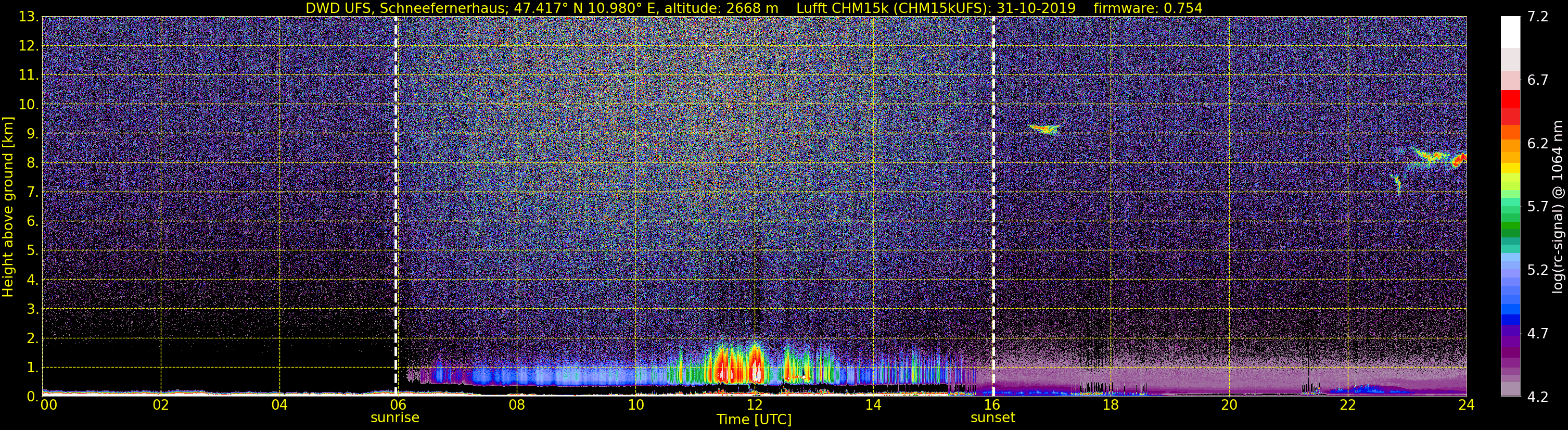Click the green colorbar segment near 5.7
1568x430 pixels.
click(1510, 210)
